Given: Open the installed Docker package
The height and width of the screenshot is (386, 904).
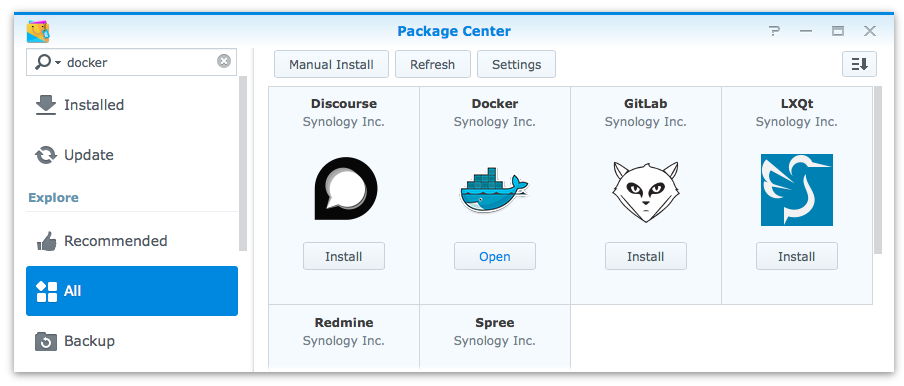Looking at the screenshot, I should [495, 256].
